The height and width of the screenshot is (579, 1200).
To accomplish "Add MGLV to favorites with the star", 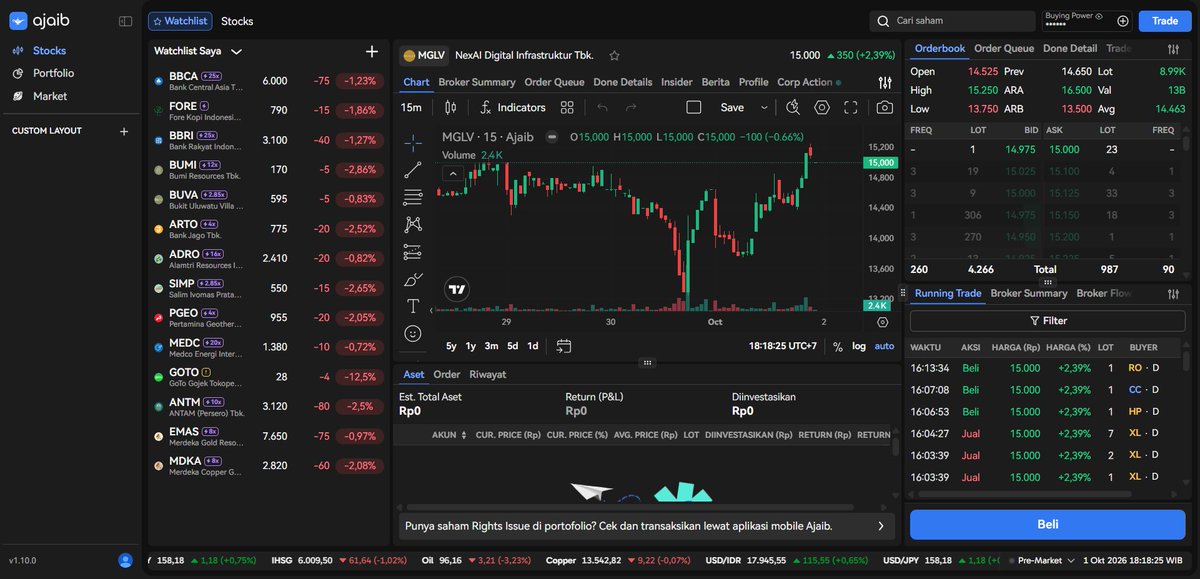I will pos(614,56).
